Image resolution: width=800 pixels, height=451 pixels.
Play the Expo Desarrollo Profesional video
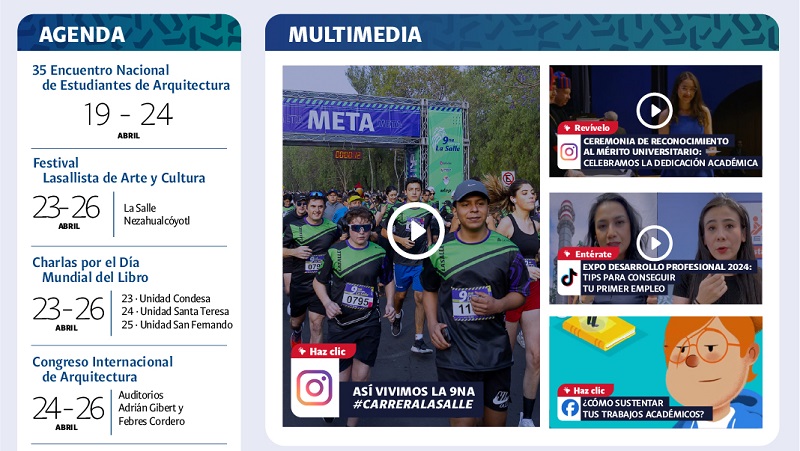654,242
